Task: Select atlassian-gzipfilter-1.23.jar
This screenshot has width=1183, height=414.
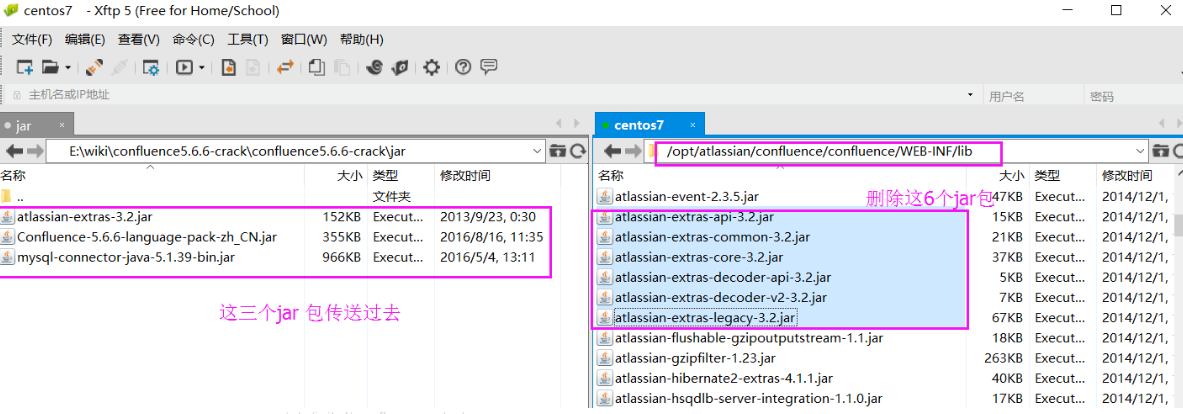Action: click(x=882, y=358)
